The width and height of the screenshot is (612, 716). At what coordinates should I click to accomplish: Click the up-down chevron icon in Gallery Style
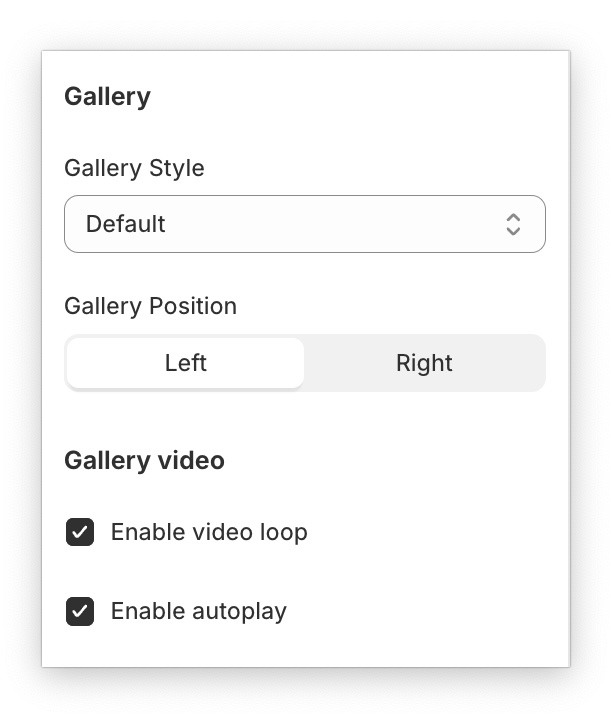point(512,224)
